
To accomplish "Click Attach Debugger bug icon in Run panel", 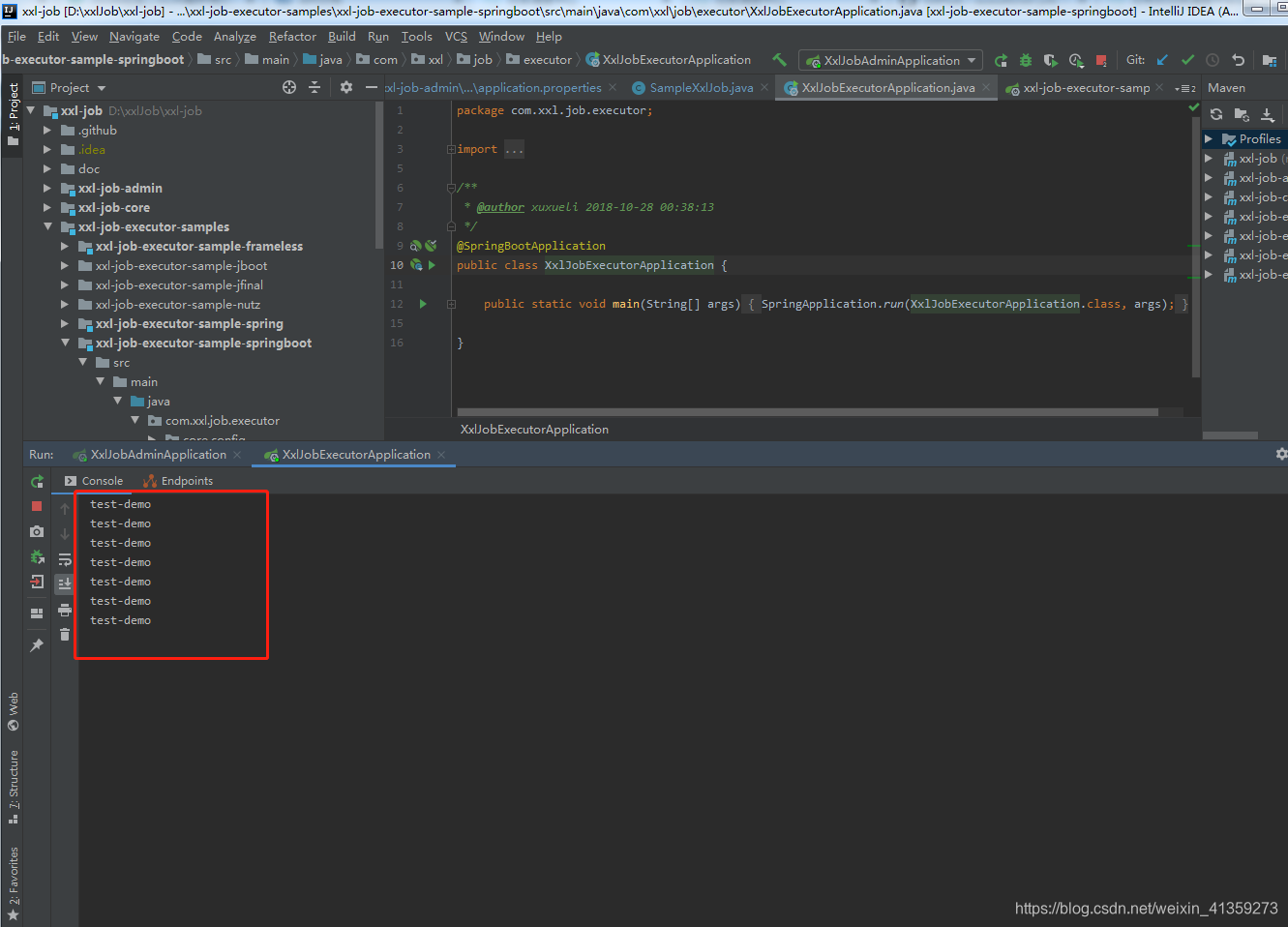I will [x=37, y=556].
